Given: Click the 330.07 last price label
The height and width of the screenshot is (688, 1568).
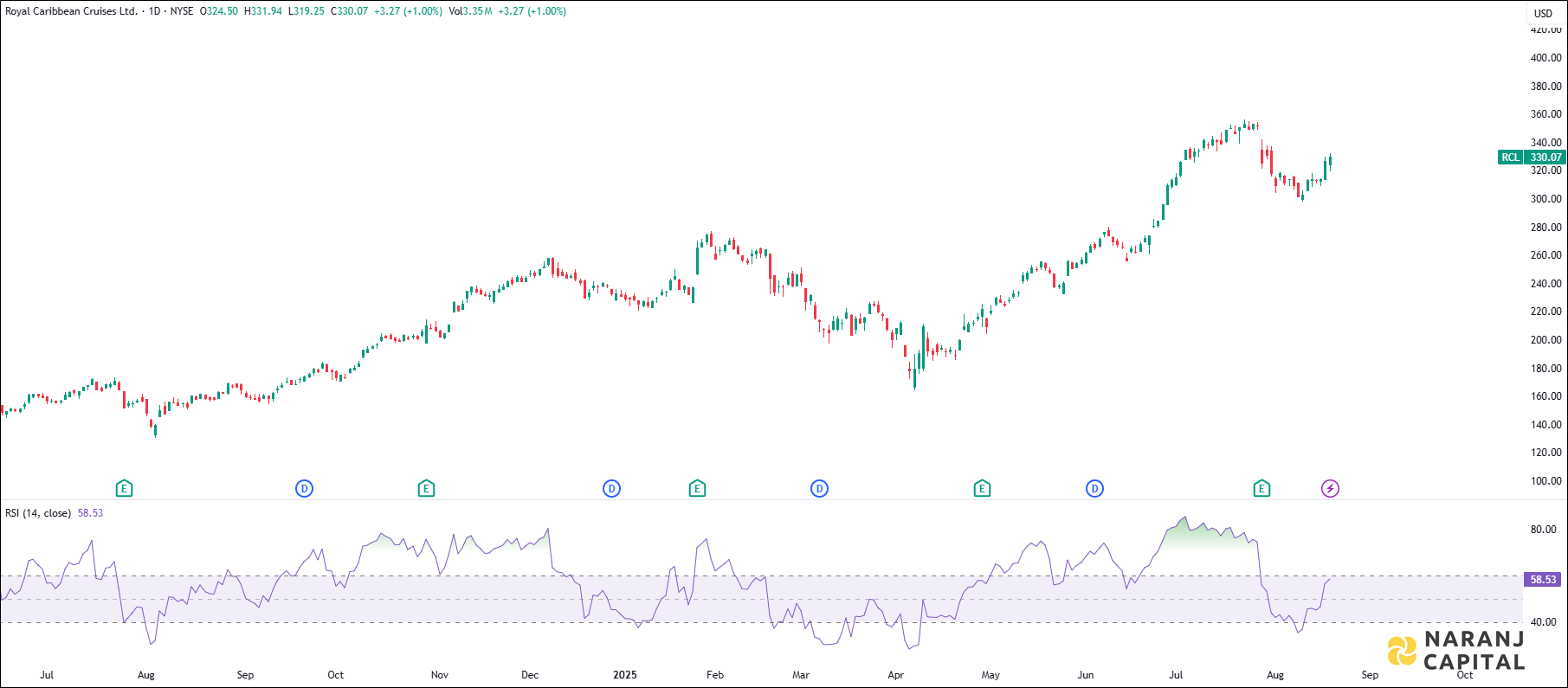Looking at the screenshot, I should [1545, 158].
